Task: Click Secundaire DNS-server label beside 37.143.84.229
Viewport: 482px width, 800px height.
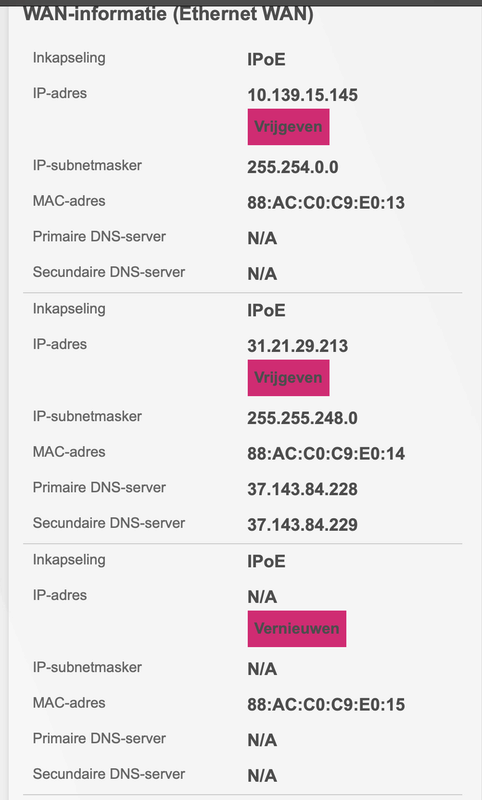Action: pos(109,523)
